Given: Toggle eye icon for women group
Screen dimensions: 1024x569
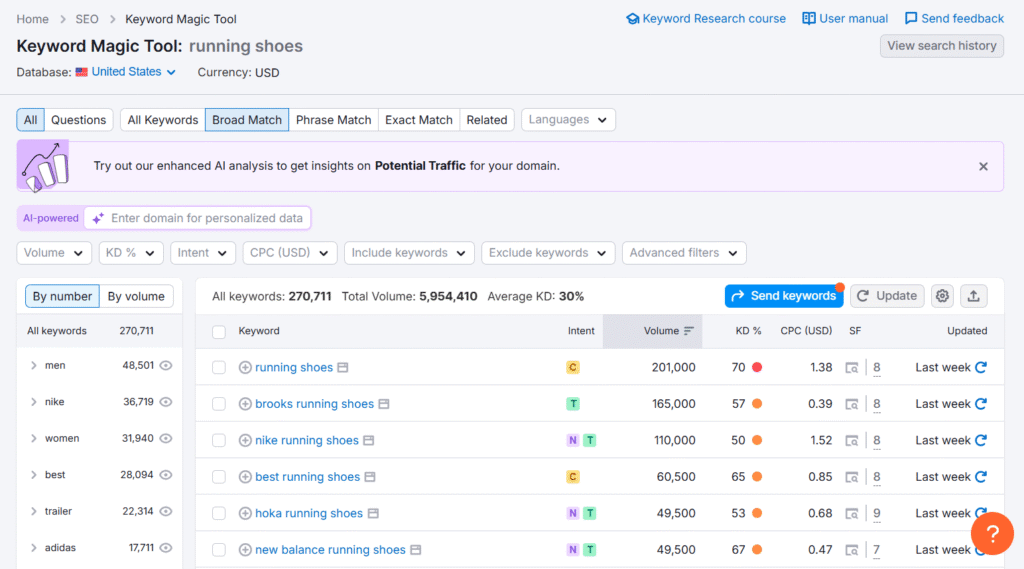Looking at the screenshot, I should [166, 438].
